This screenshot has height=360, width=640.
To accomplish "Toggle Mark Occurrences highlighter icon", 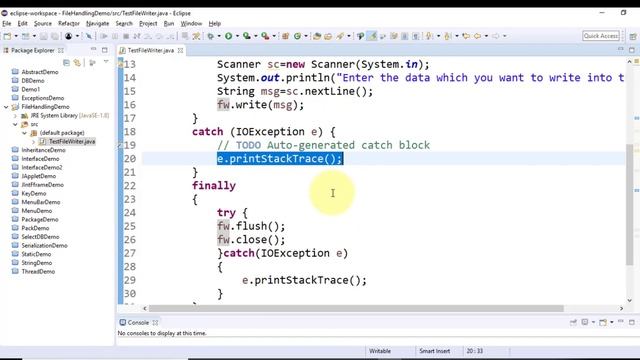I will [x=372, y=36].
